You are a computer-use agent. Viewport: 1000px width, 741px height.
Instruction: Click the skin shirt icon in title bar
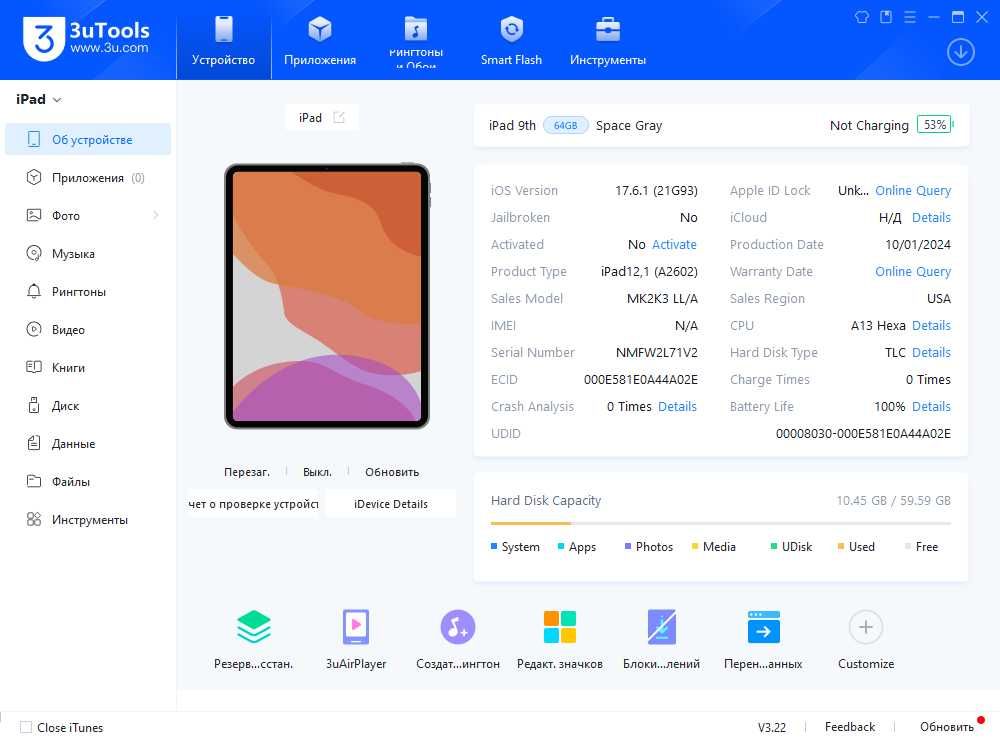(x=862, y=17)
